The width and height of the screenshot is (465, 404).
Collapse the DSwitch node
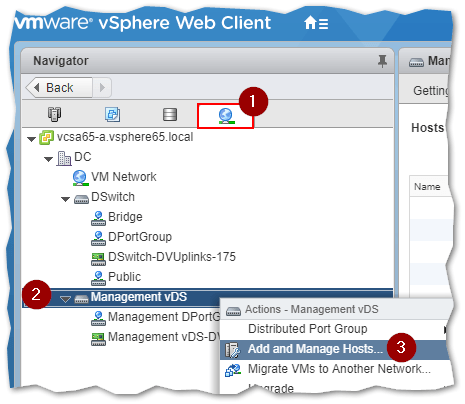[x=65, y=199]
